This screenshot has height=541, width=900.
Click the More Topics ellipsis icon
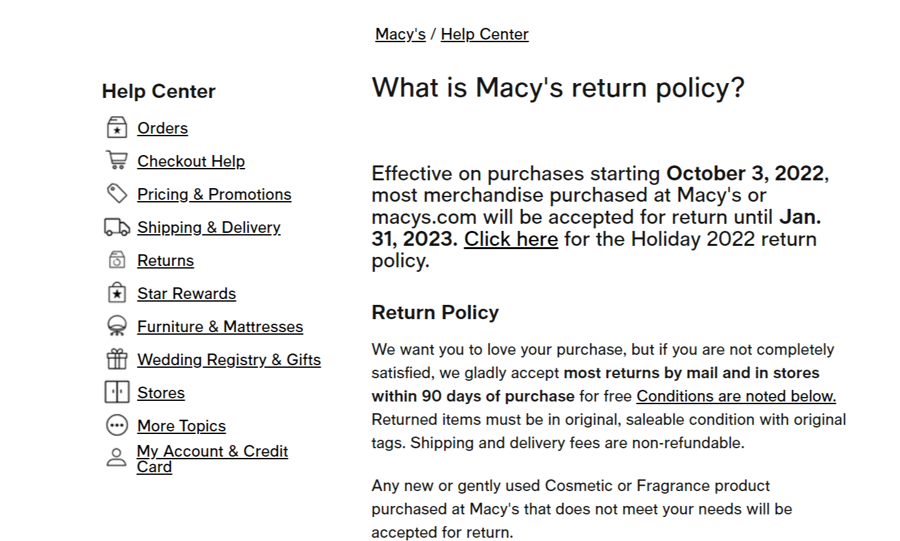point(117,426)
